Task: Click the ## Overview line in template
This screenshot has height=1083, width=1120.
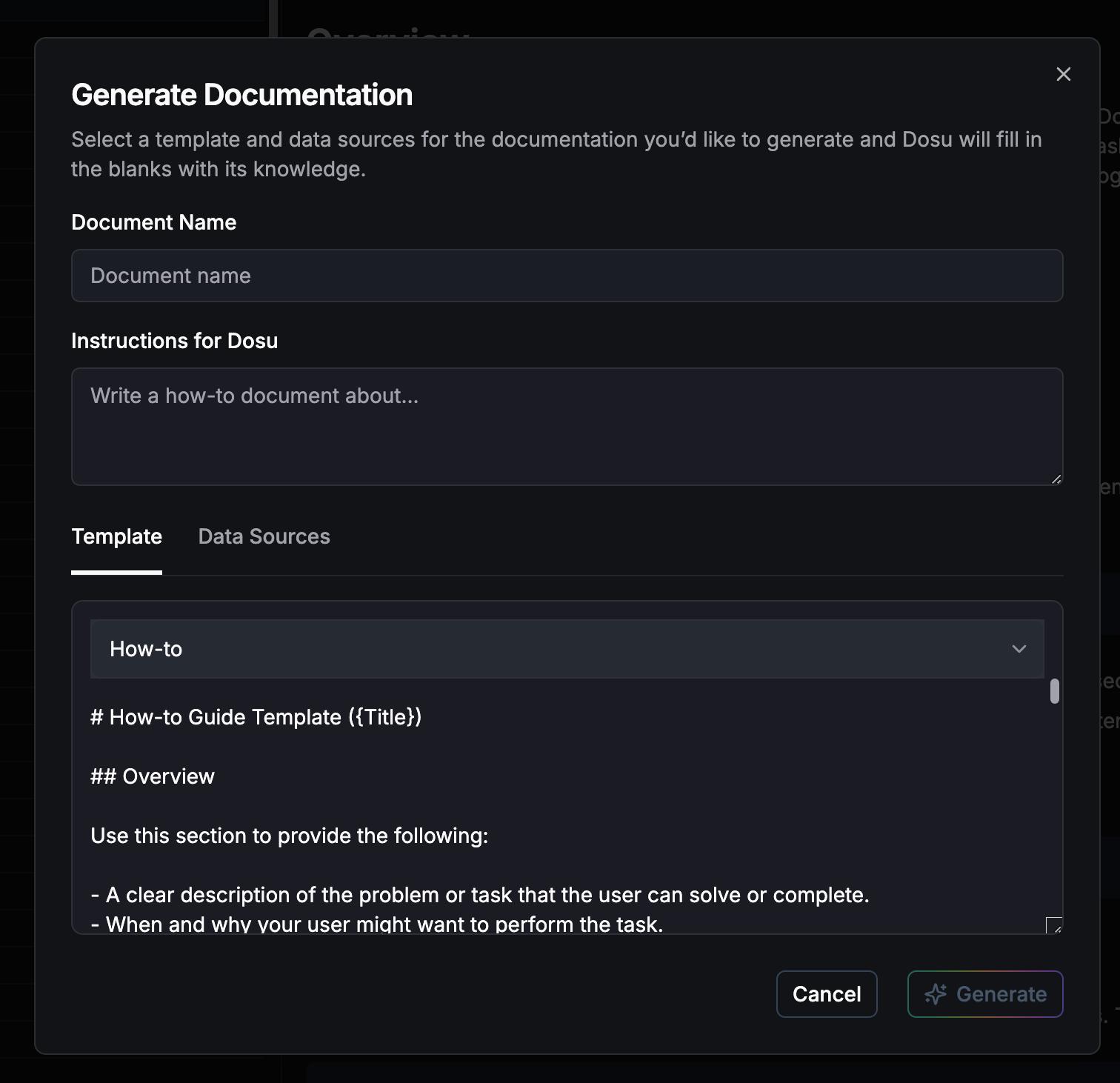Action: pos(153,776)
